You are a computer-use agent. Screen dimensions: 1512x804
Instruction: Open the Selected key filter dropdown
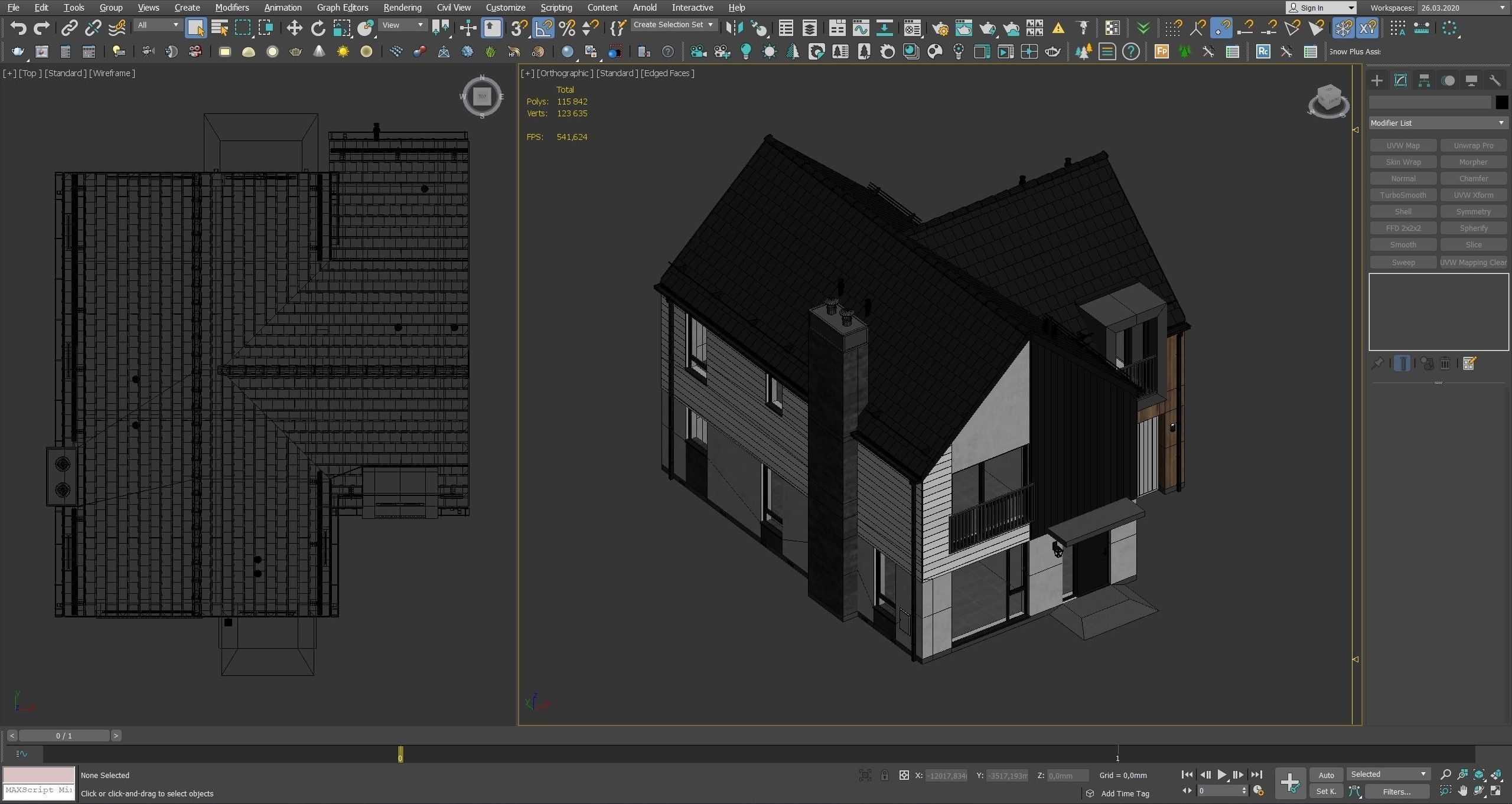click(x=1388, y=774)
